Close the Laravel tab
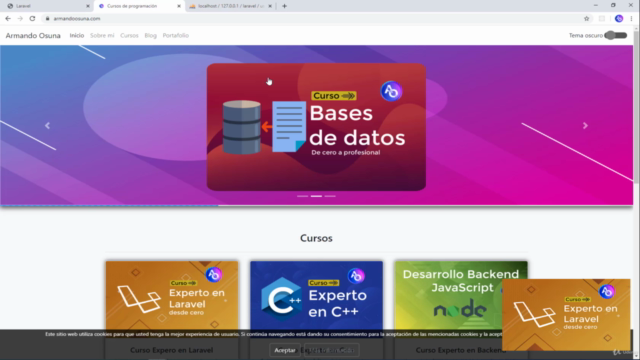 tap(88, 6)
